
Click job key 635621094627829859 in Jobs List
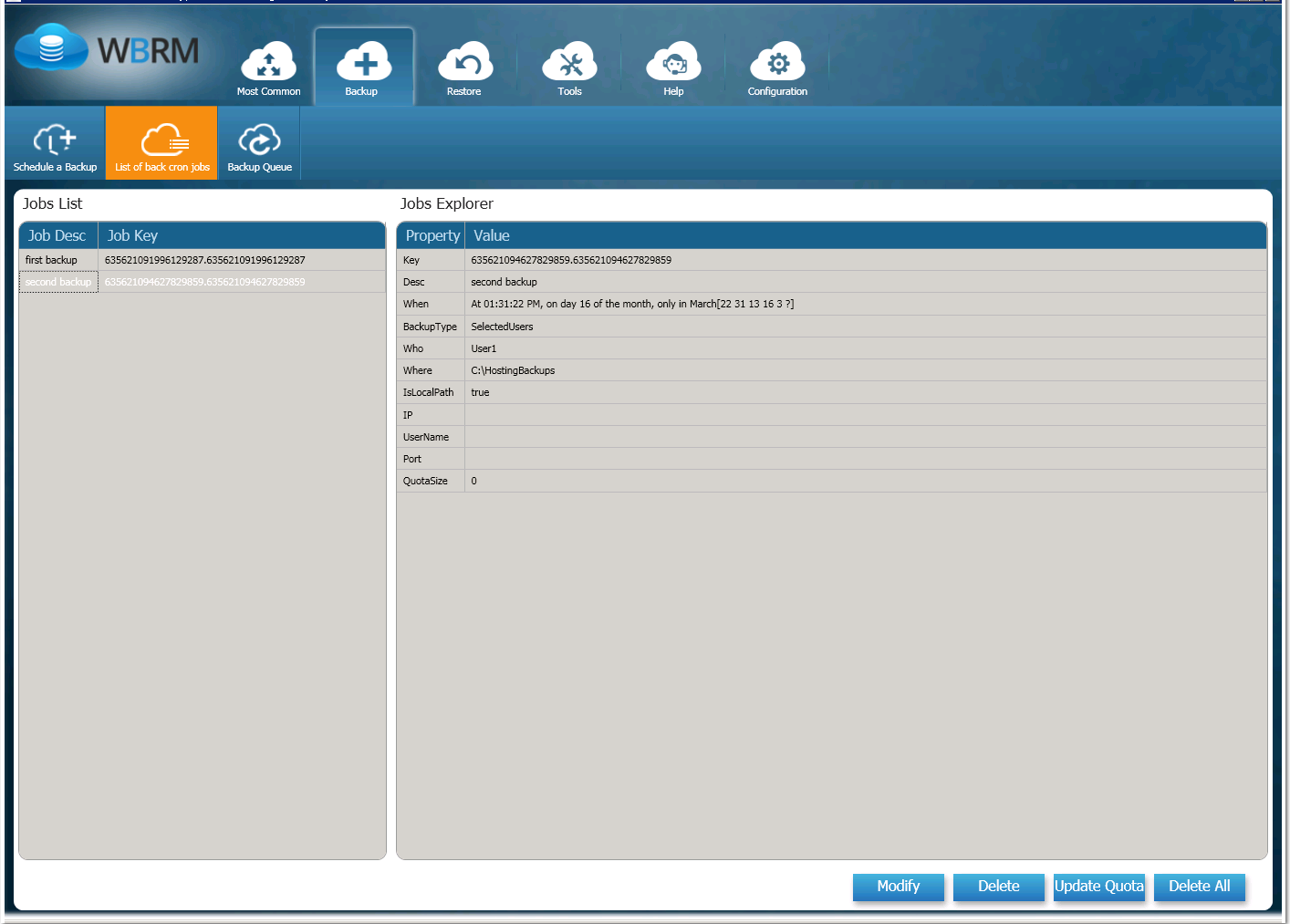coord(205,282)
